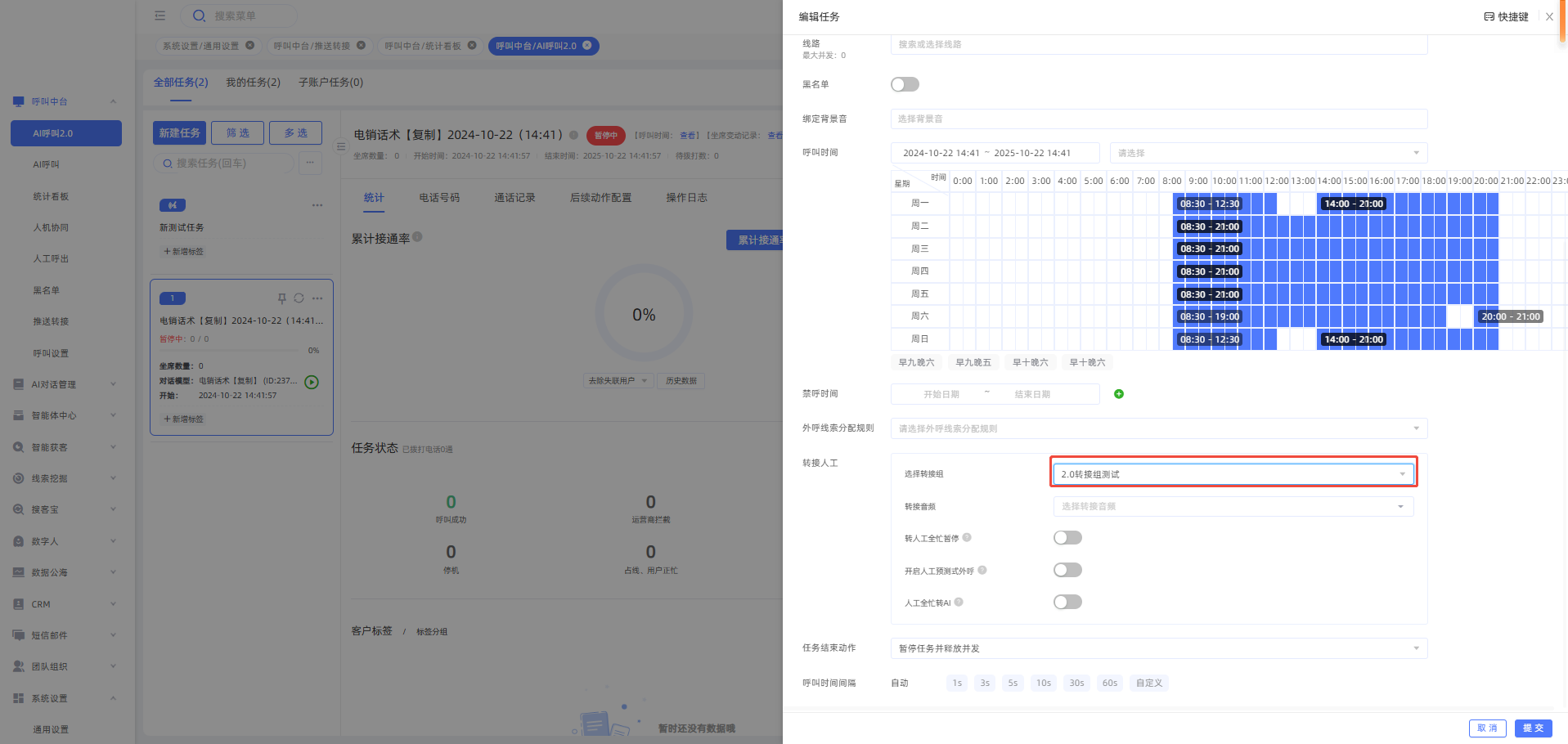The image size is (1568, 744).
Task: Click the 呼叫时间 date range field
Action: click(995, 153)
